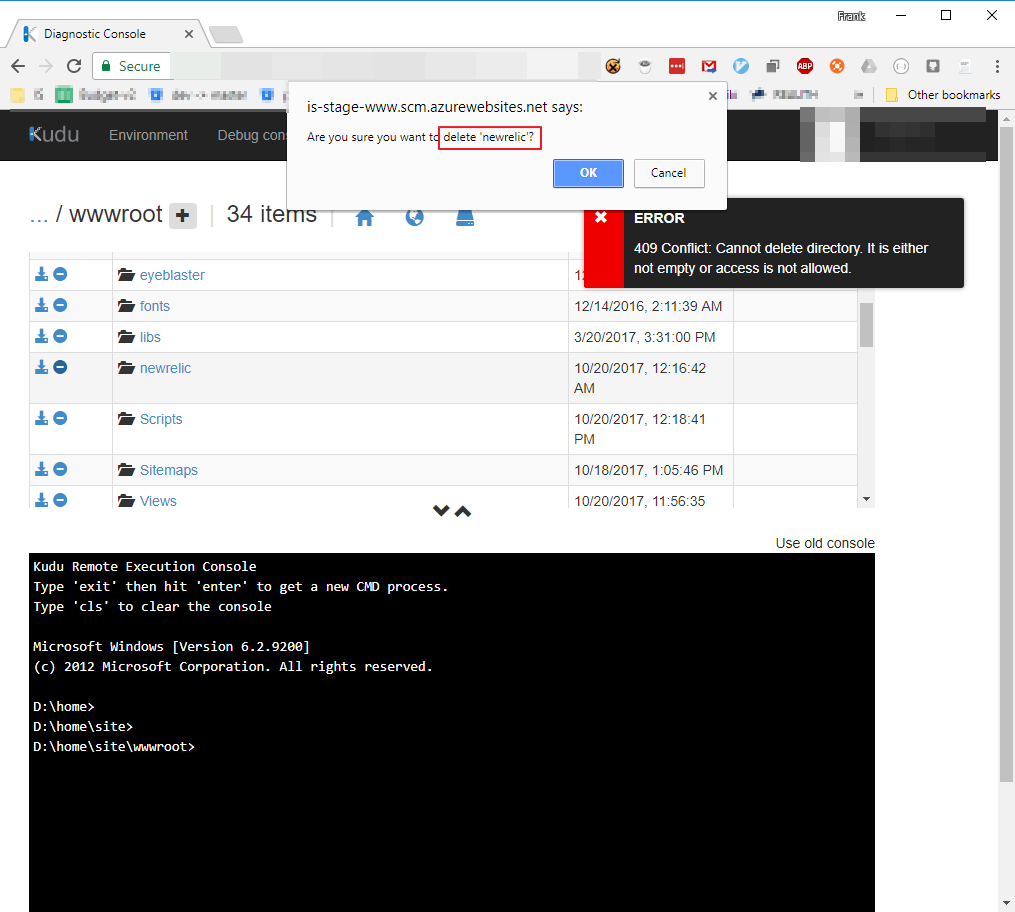This screenshot has width=1015, height=912.
Task: Open the Environment menu
Action: [148, 135]
